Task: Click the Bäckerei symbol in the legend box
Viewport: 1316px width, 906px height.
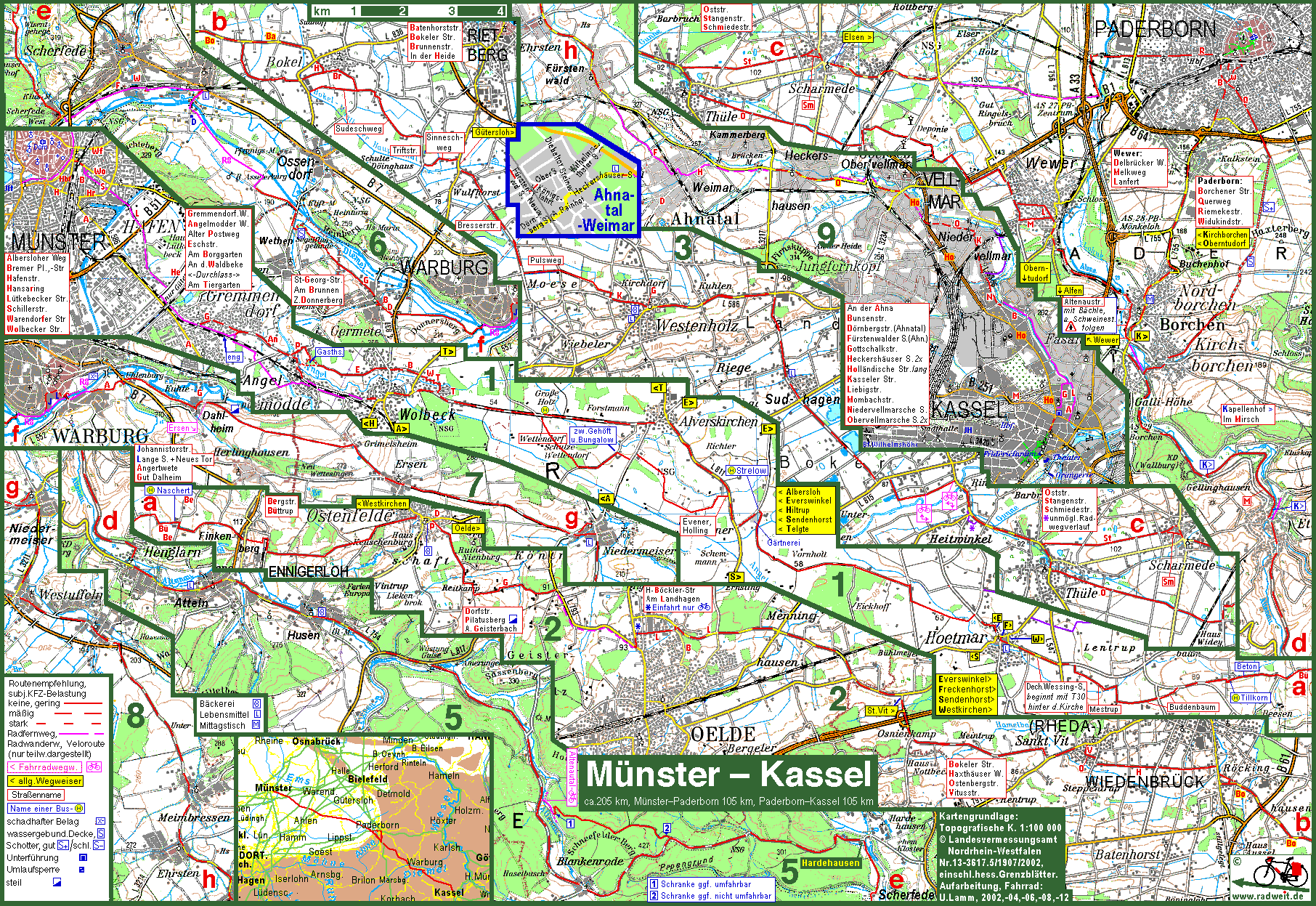Action: click(256, 703)
